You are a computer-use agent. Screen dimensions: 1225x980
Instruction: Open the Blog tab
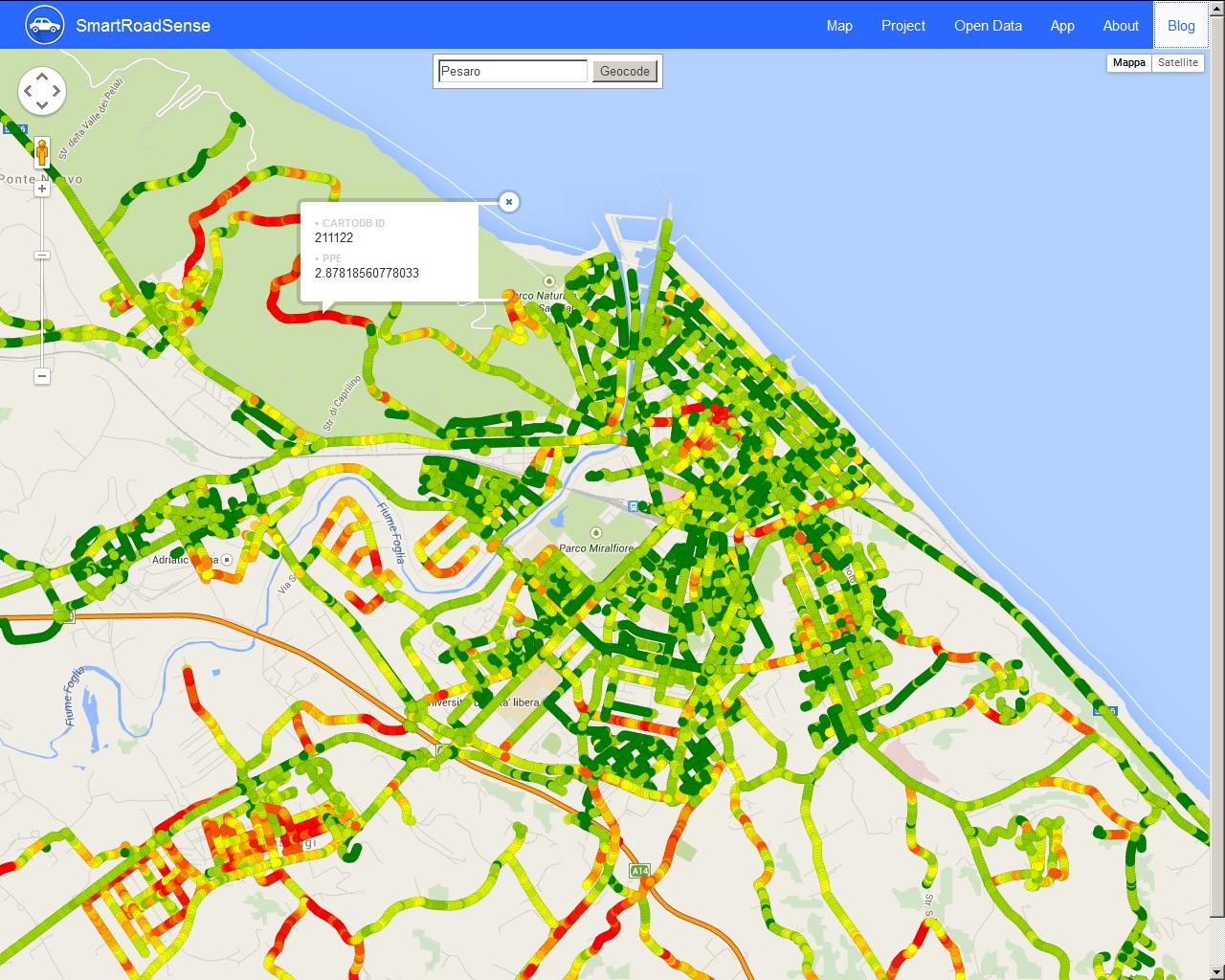(1181, 26)
